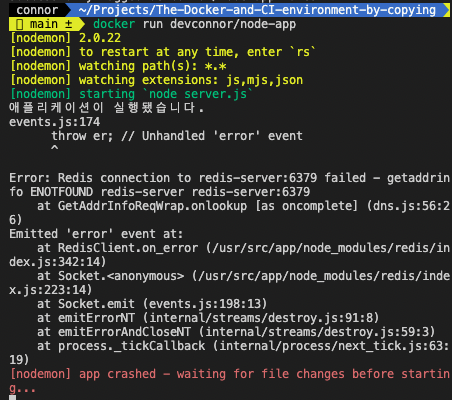Click the red '[nodemon] app crashed' line
452x400 pixels.
[x=230, y=374]
